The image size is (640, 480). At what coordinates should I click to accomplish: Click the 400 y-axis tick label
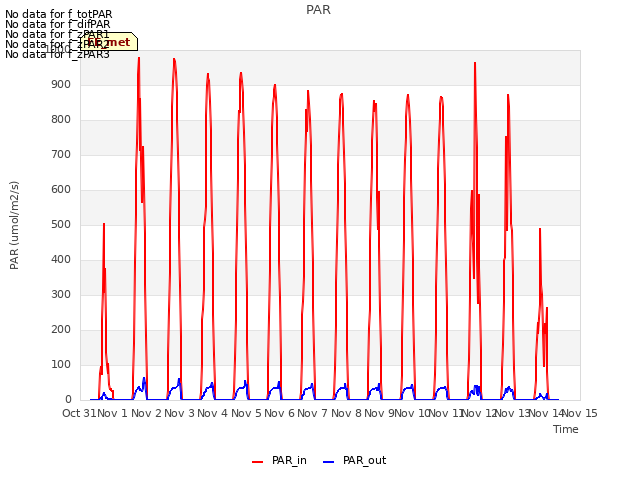(61, 260)
